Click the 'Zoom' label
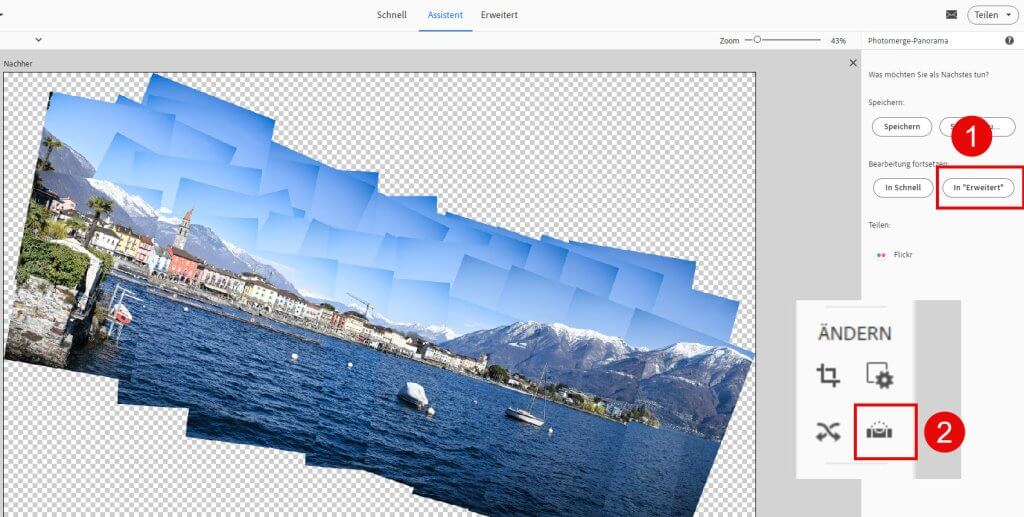The image size is (1024, 517). click(729, 40)
